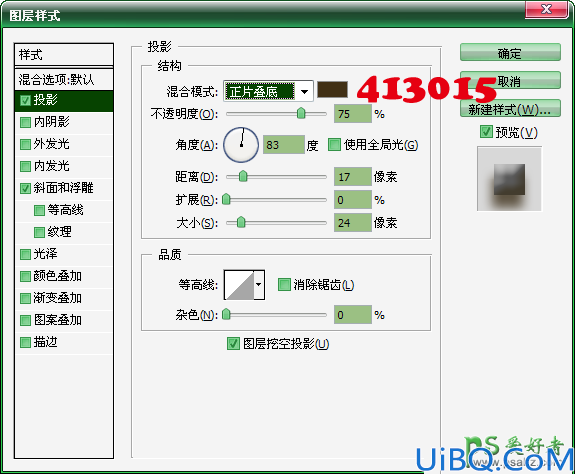Enable the 外发光 checkbox
This screenshot has height=474, width=575.
pyautogui.click(x=25, y=144)
